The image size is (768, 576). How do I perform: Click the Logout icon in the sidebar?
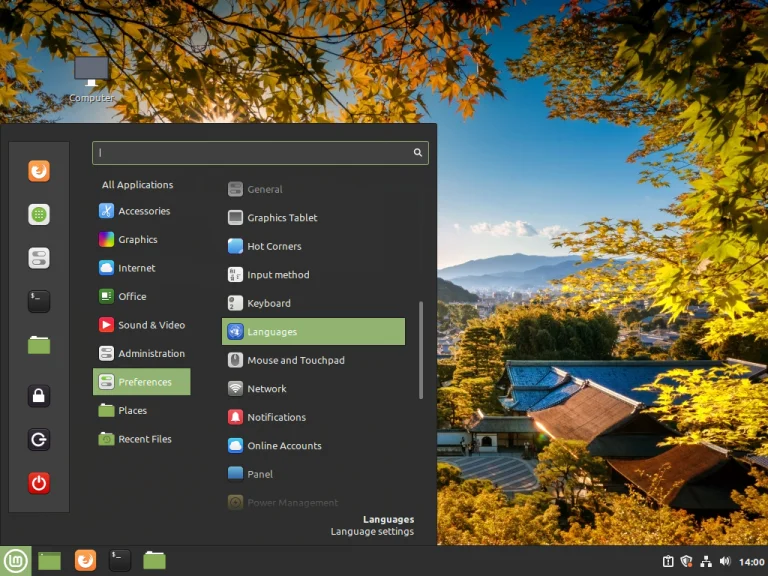click(x=39, y=439)
